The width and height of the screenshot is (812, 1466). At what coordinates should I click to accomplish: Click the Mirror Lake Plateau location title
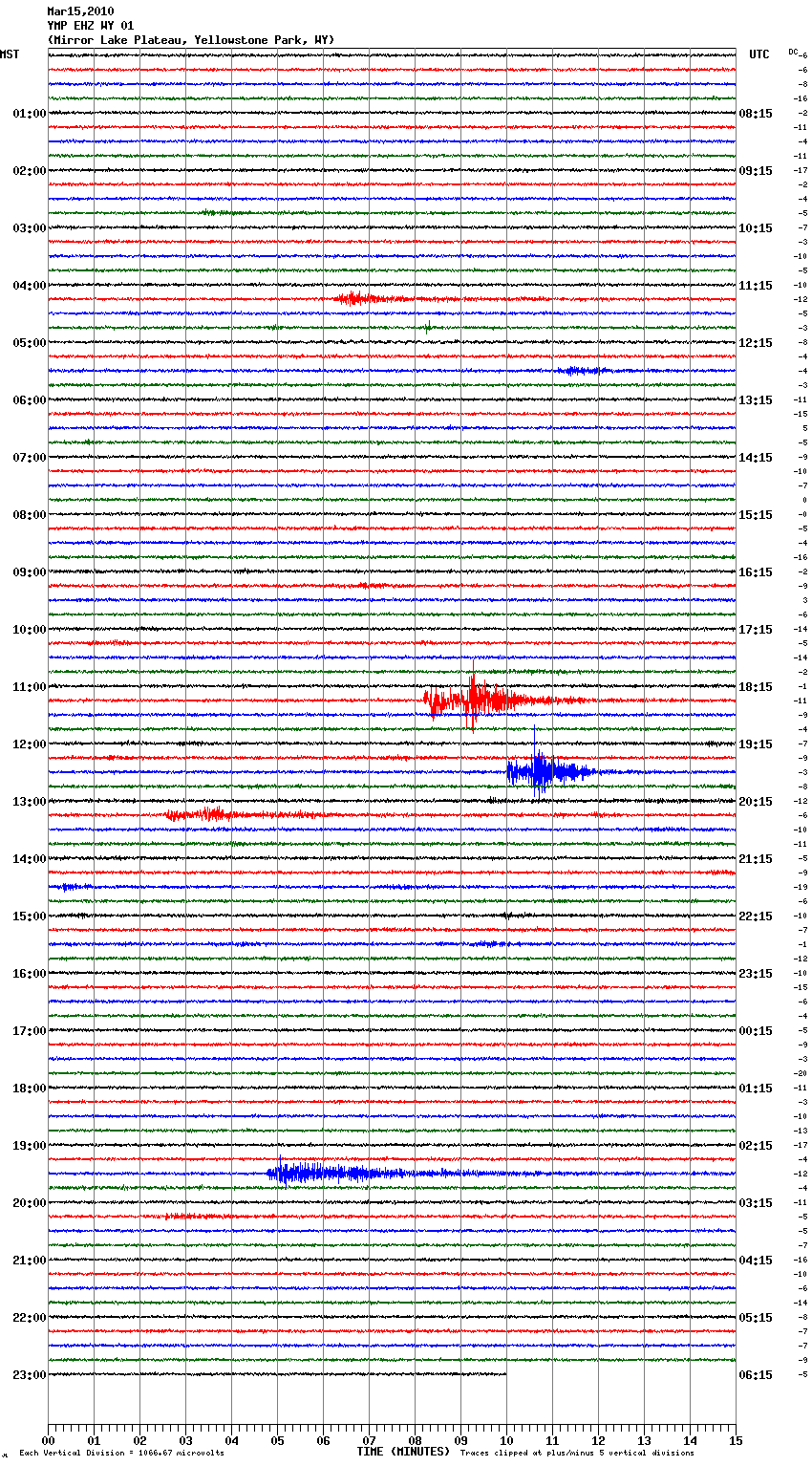pyautogui.click(x=191, y=40)
